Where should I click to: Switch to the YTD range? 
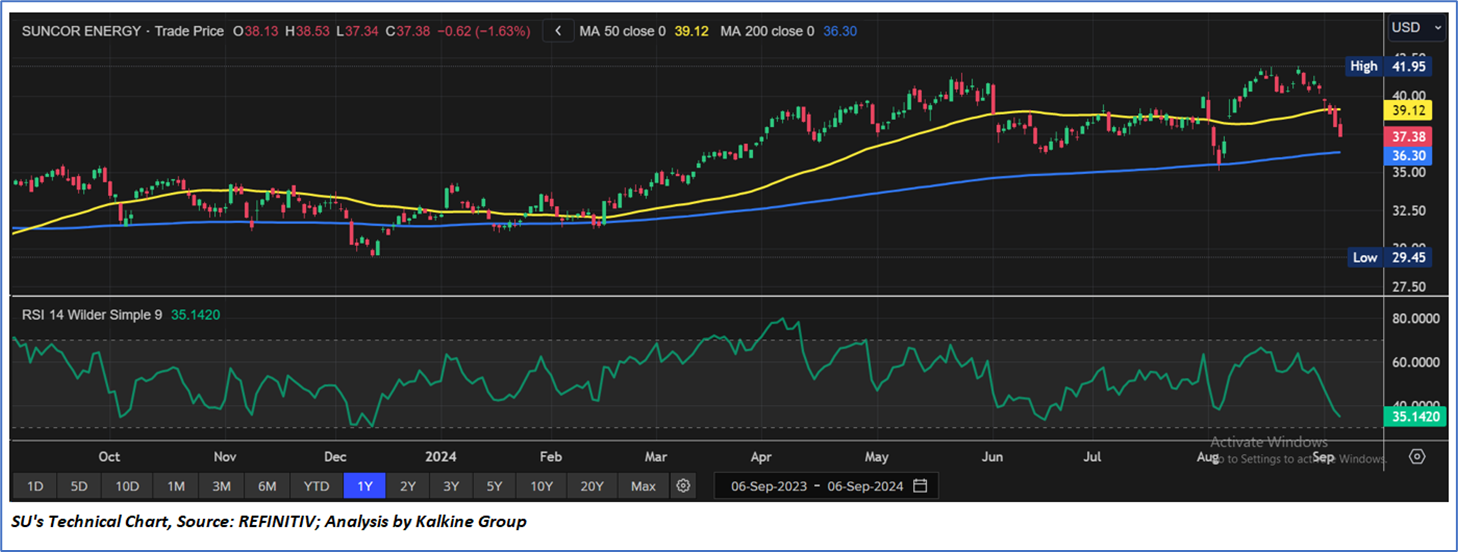(316, 486)
